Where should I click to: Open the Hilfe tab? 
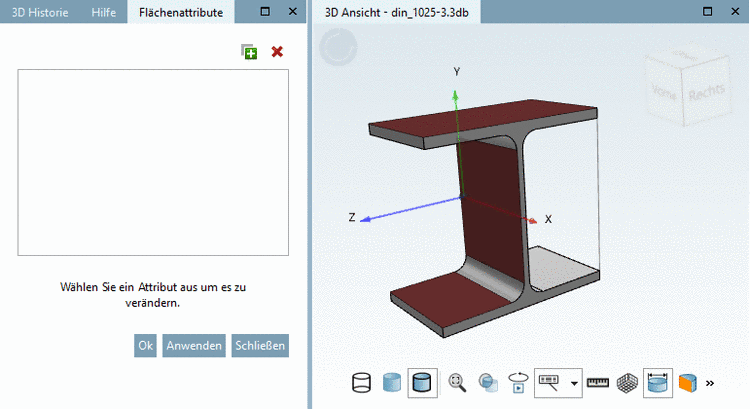click(x=104, y=12)
